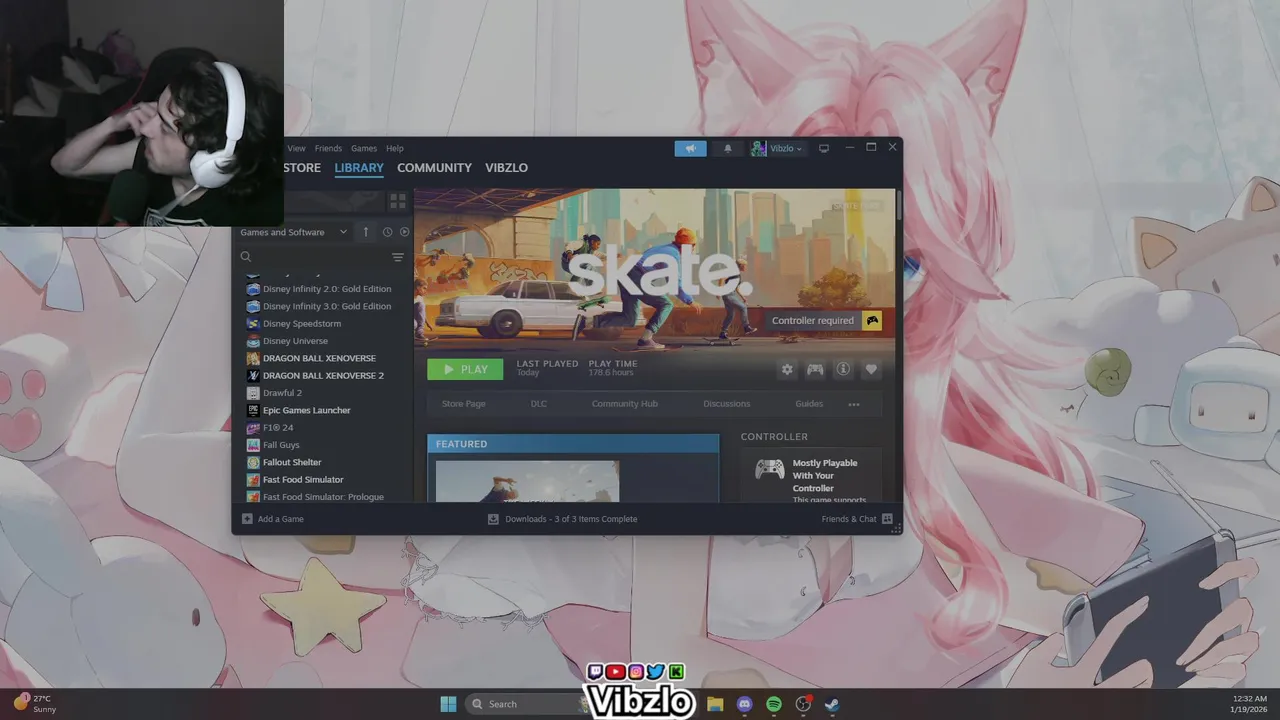Click the yellow controller required icon
The image size is (1280, 720).
tap(872, 321)
